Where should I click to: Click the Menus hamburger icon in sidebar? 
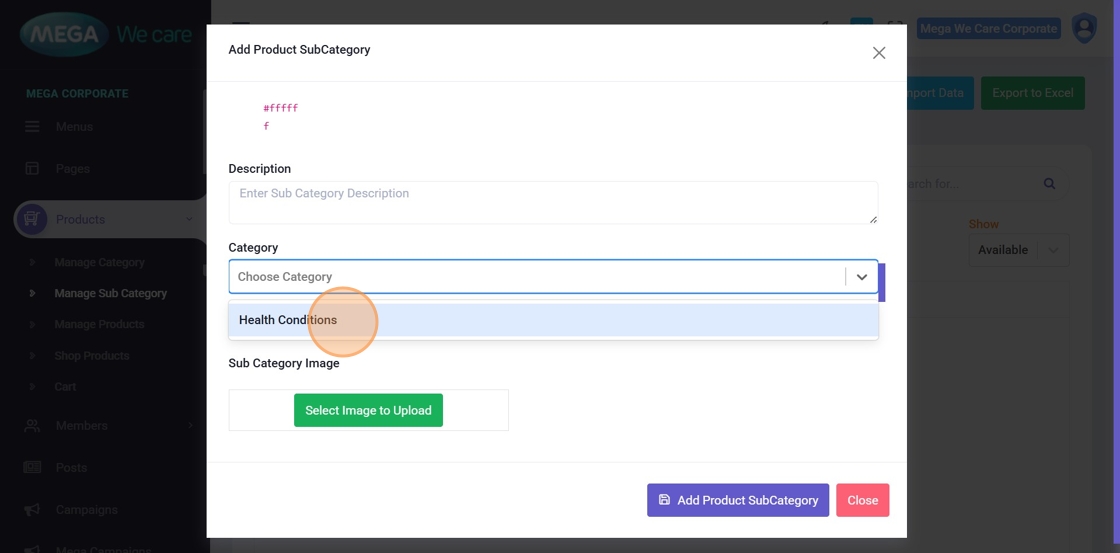[32, 127]
